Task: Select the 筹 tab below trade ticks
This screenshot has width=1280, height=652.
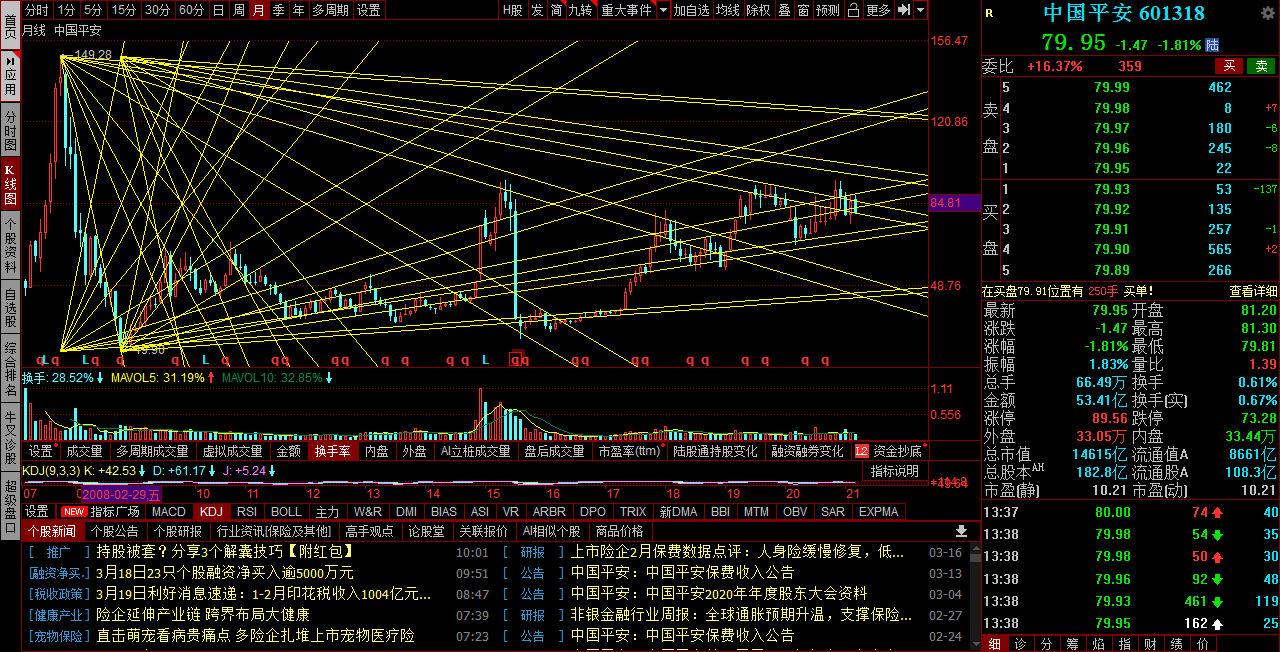Action: tap(1072, 643)
